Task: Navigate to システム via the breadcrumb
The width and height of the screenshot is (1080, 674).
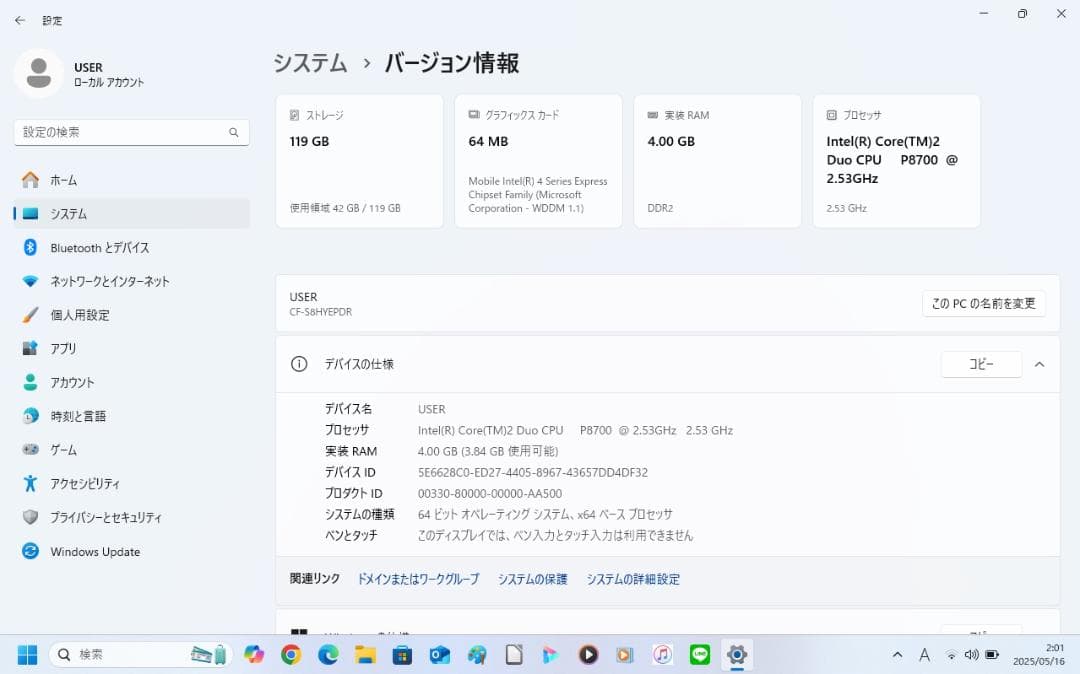Action: 309,62
